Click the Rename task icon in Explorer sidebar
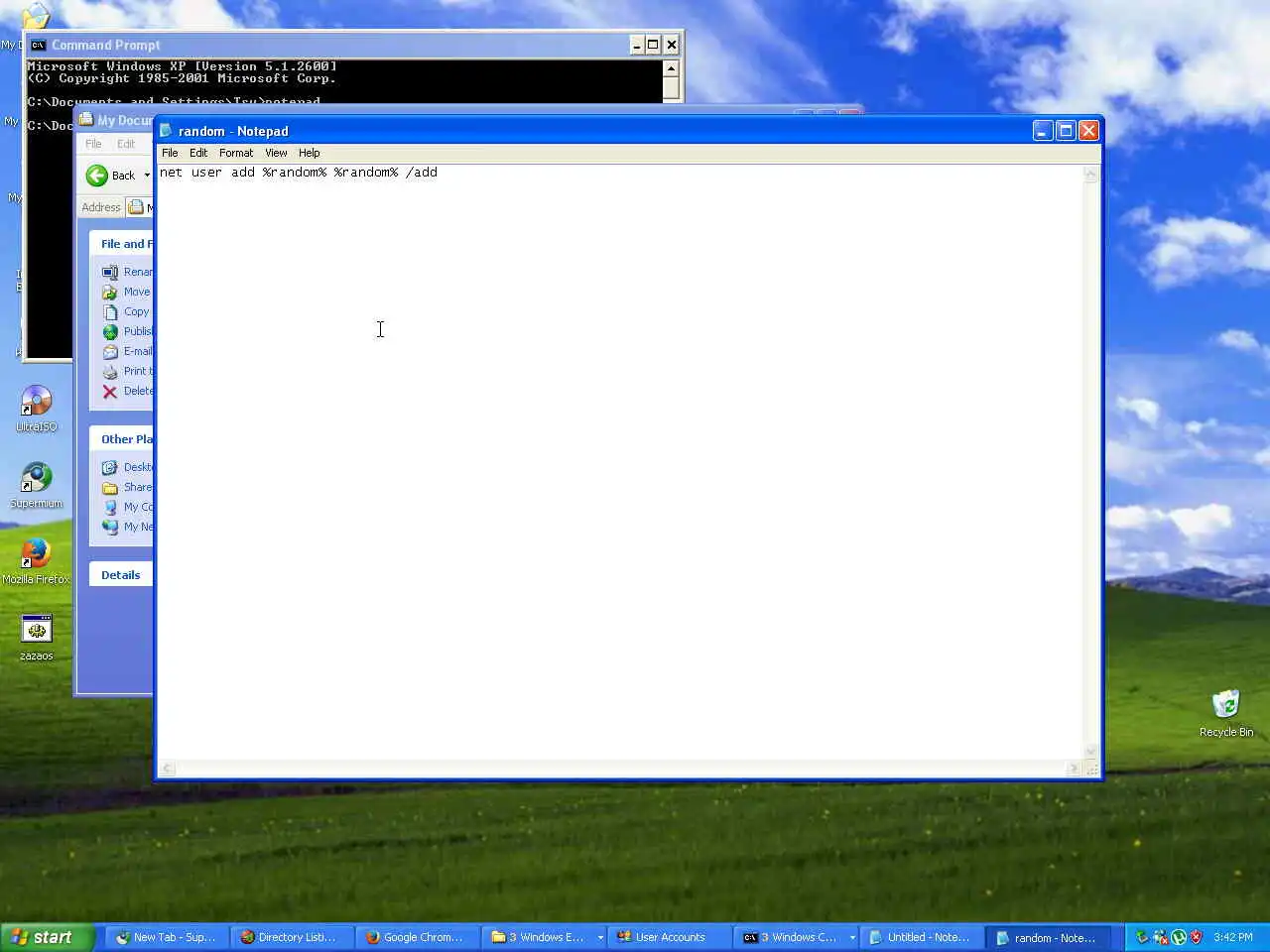This screenshot has width=1270, height=952. coord(110,272)
